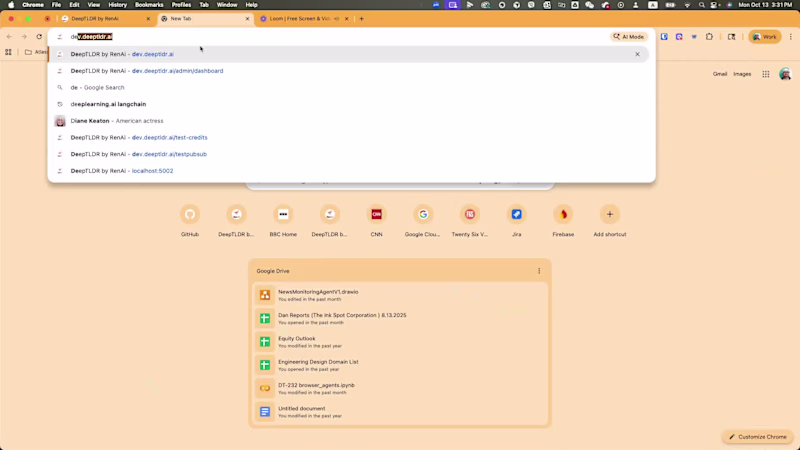The height and width of the screenshot is (450, 800).
Task: Open NewsMonitoringAgentV1.drawio file icon
Action: pos(265,295)
